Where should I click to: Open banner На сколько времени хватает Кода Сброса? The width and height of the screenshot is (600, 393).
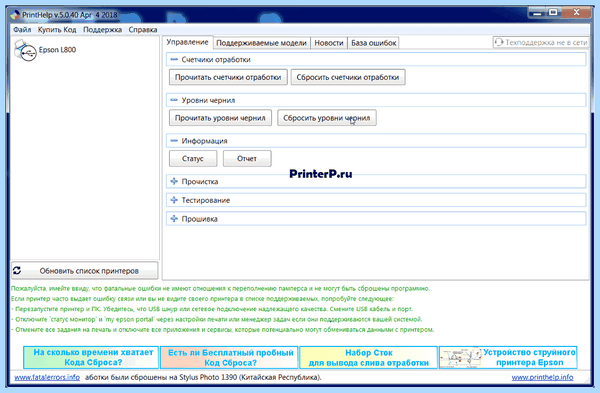point(91,357)
